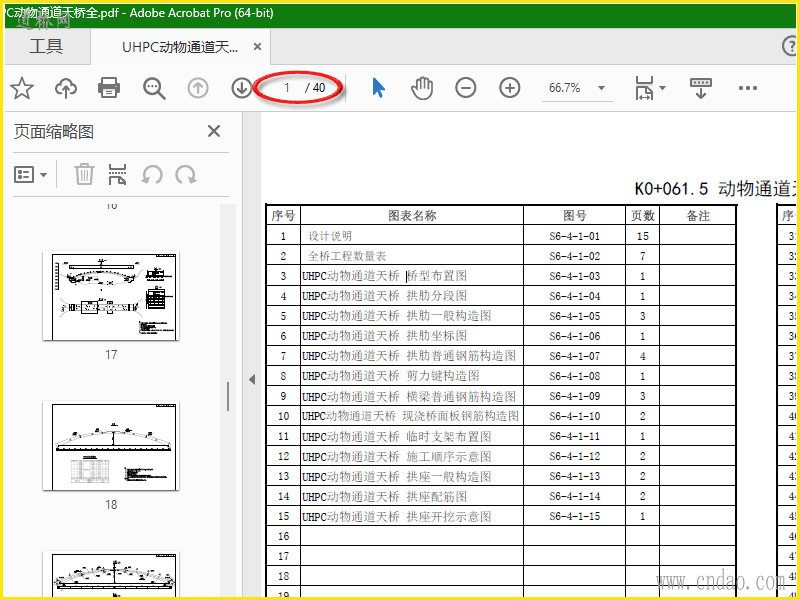Click drawing number S6-4-1-15
The width and height of the screenshot is (800, 600).
click(x=574, y=516)
